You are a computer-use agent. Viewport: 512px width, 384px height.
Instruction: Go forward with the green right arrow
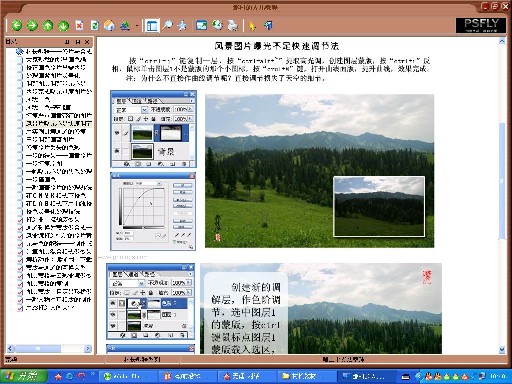tap(32, 25)
